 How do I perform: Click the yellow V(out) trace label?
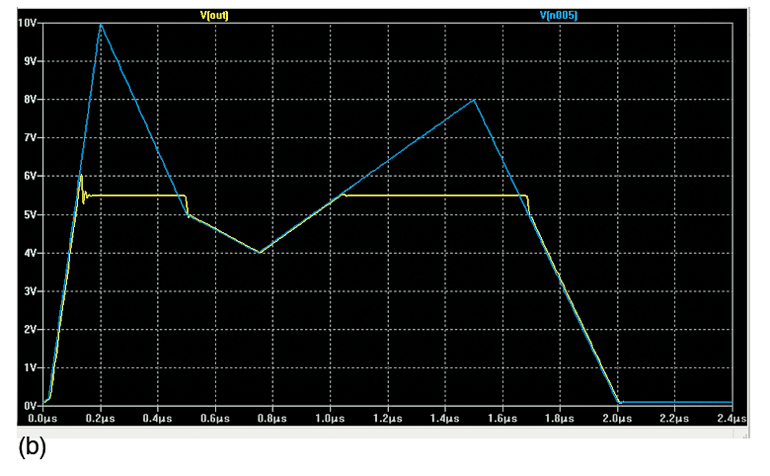(215, 14)
